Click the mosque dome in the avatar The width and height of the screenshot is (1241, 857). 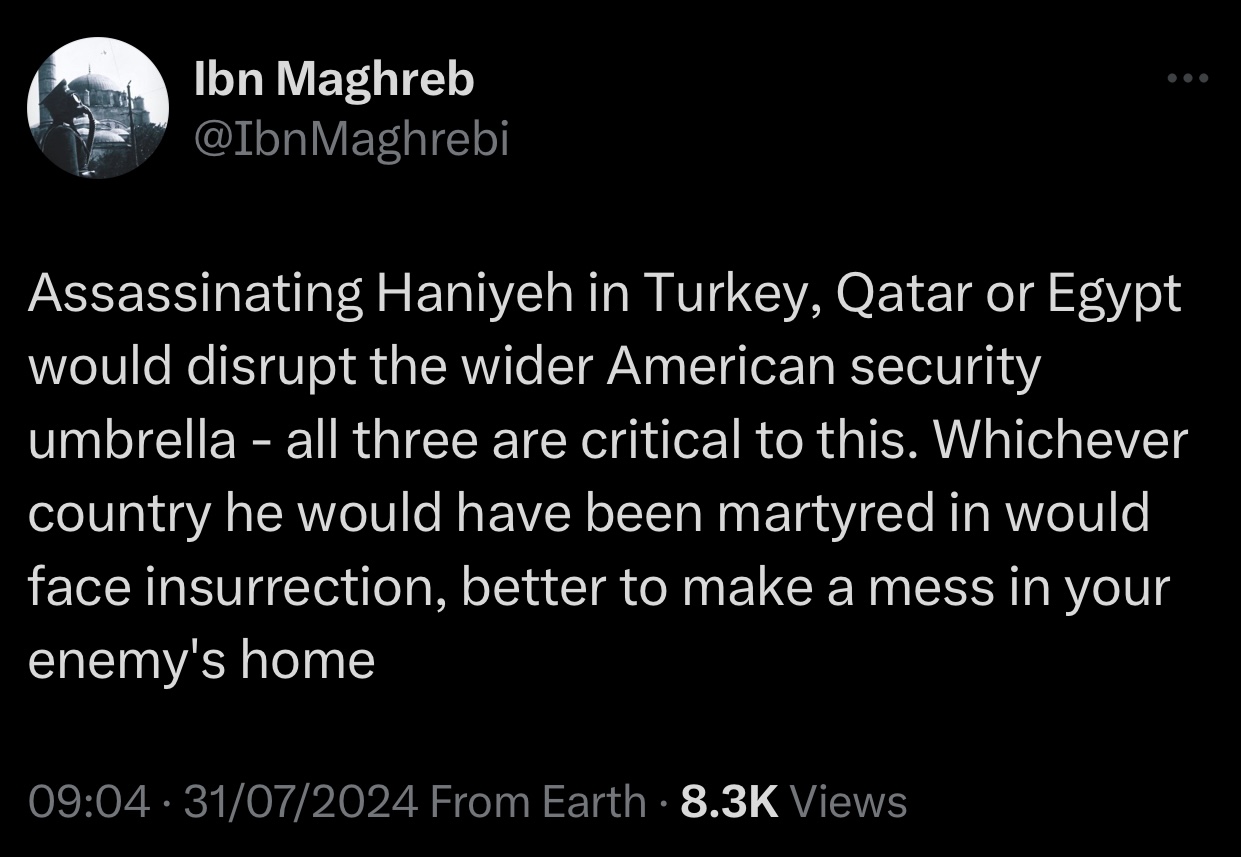(92, 84)
